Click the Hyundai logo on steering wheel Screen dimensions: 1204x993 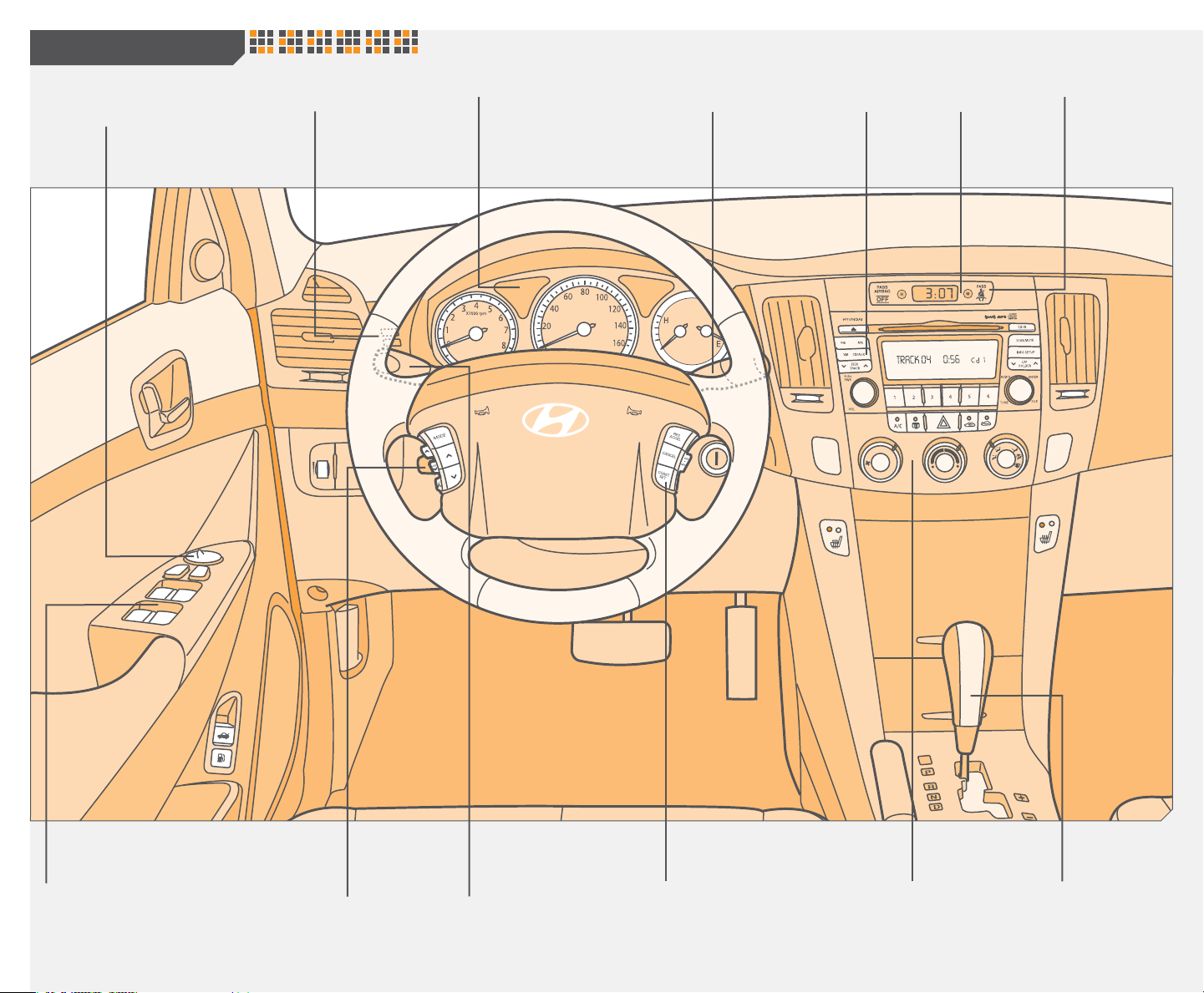point(556,419)
